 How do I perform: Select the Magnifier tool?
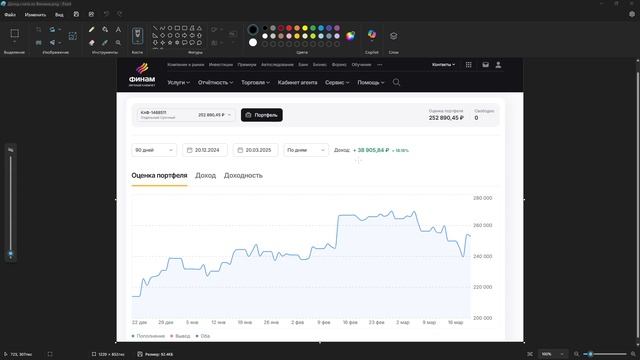coord(118,42)
